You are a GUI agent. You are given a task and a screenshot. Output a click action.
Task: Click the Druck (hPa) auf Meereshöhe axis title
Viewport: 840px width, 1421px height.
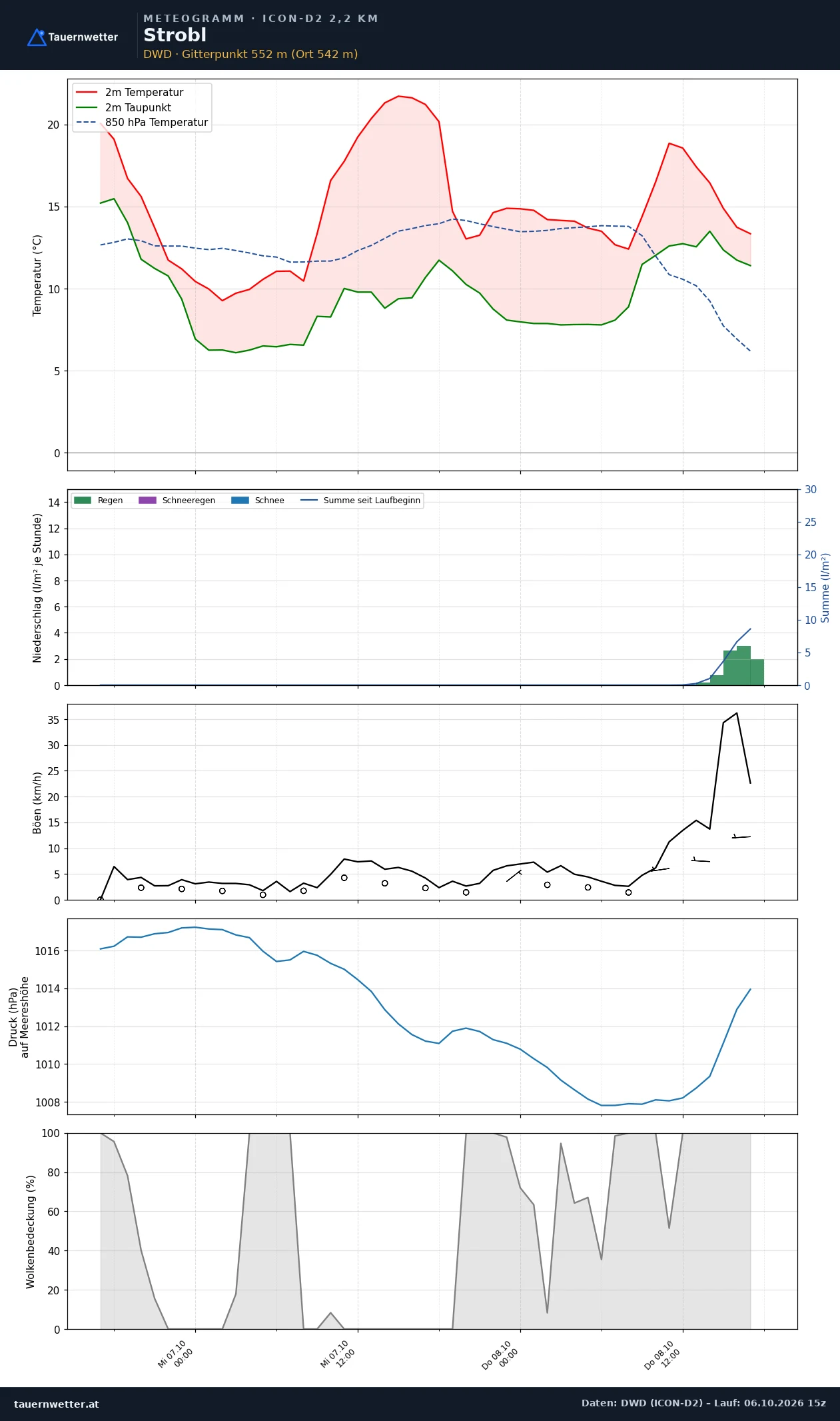pos(19,1017)
